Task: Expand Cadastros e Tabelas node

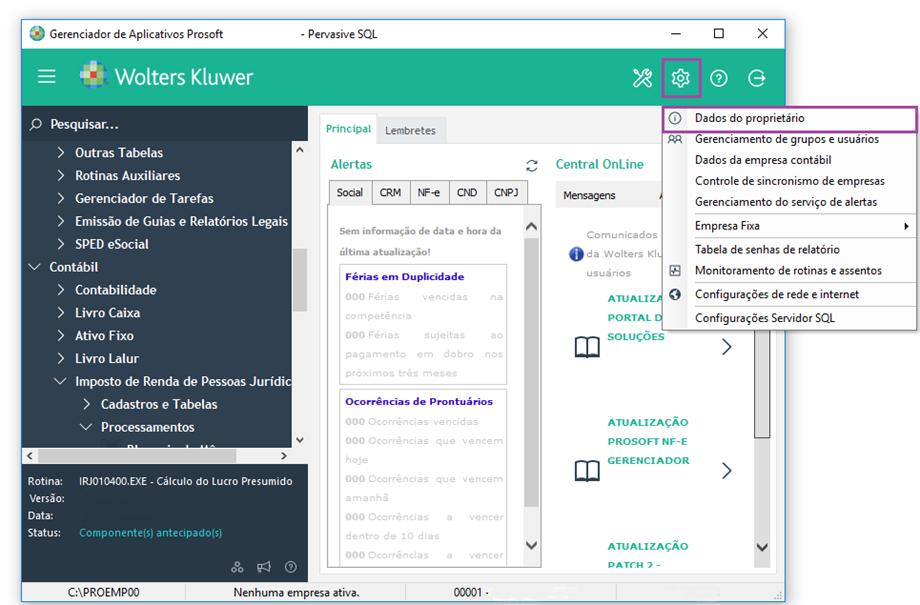Action: 87,404
